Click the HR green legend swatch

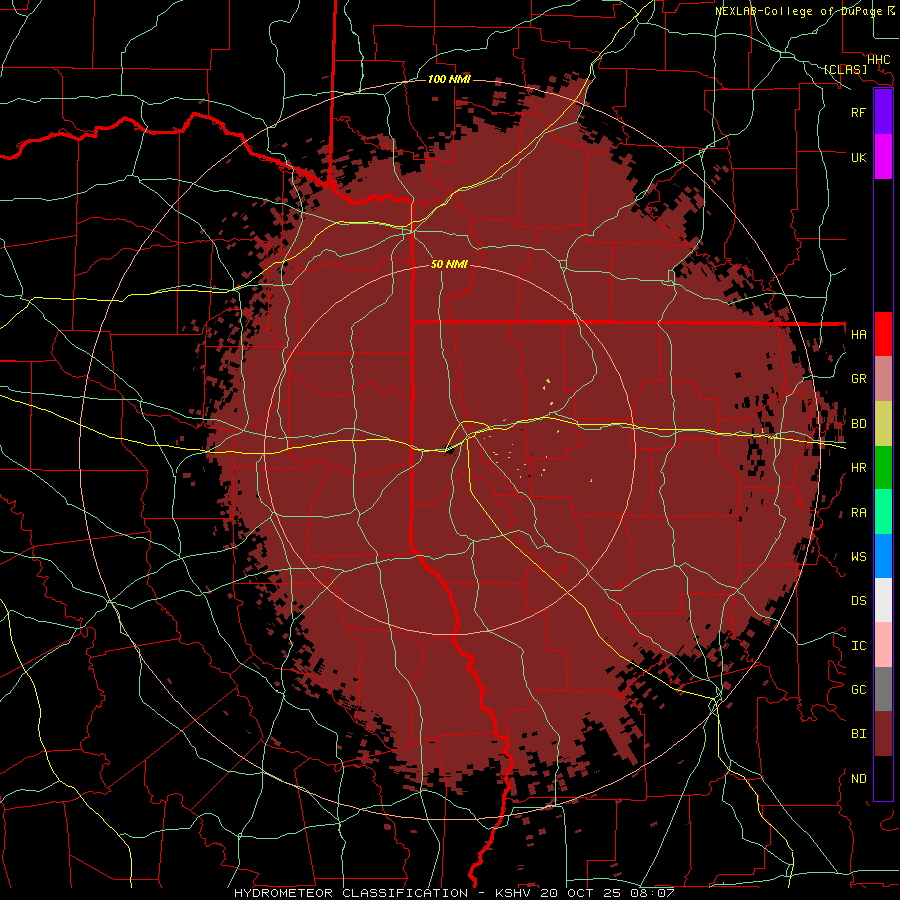click(883, 468)
